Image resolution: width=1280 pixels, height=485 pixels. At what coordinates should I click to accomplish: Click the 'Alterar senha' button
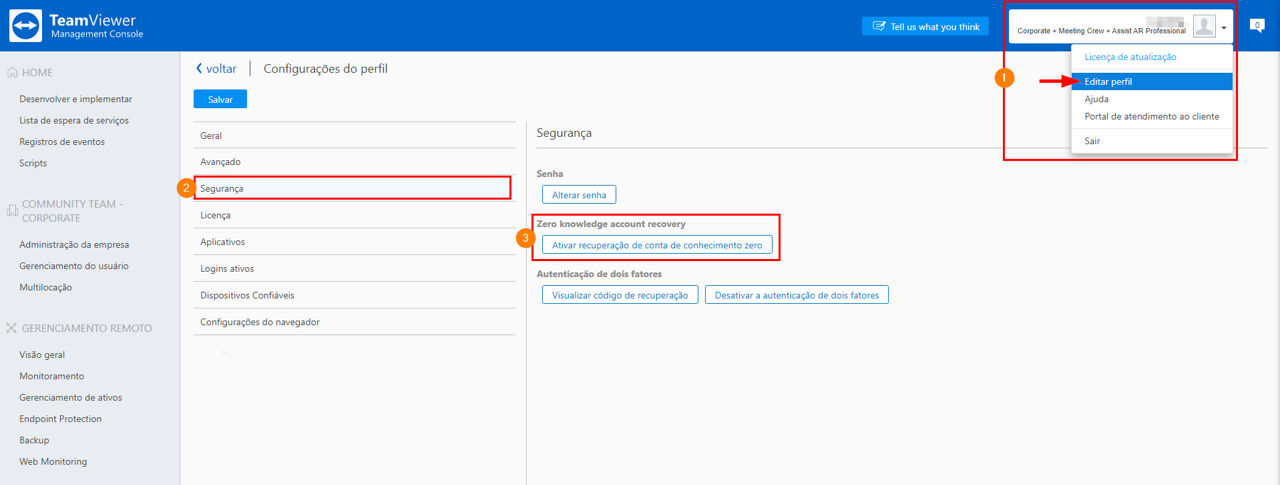coord(579,195)
